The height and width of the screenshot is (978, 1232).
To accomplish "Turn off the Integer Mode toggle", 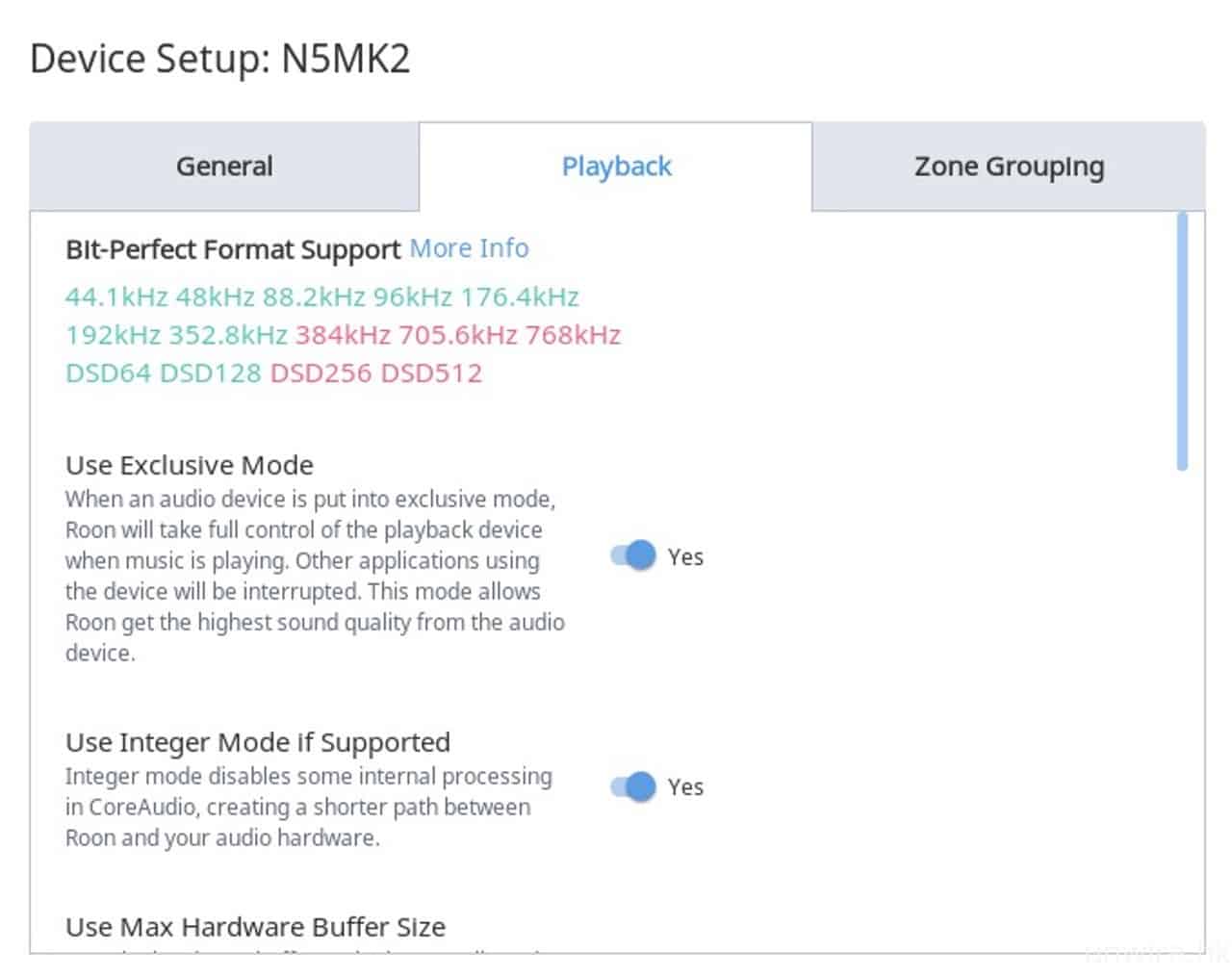I will pyautogui.click(x=633, y=787).
